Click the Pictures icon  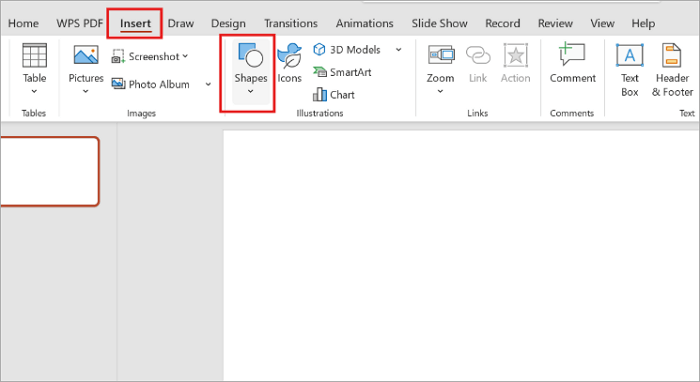coord(86,55)
